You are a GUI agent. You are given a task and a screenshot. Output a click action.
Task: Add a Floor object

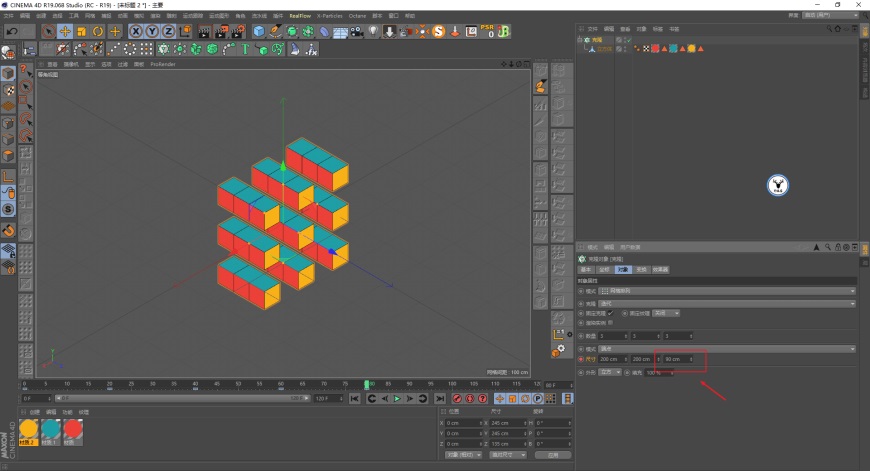point(340,32)
